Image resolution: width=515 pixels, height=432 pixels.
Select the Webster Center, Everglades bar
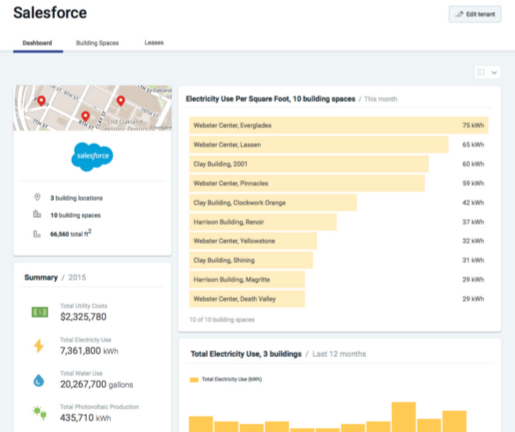(x=339, y=125)
